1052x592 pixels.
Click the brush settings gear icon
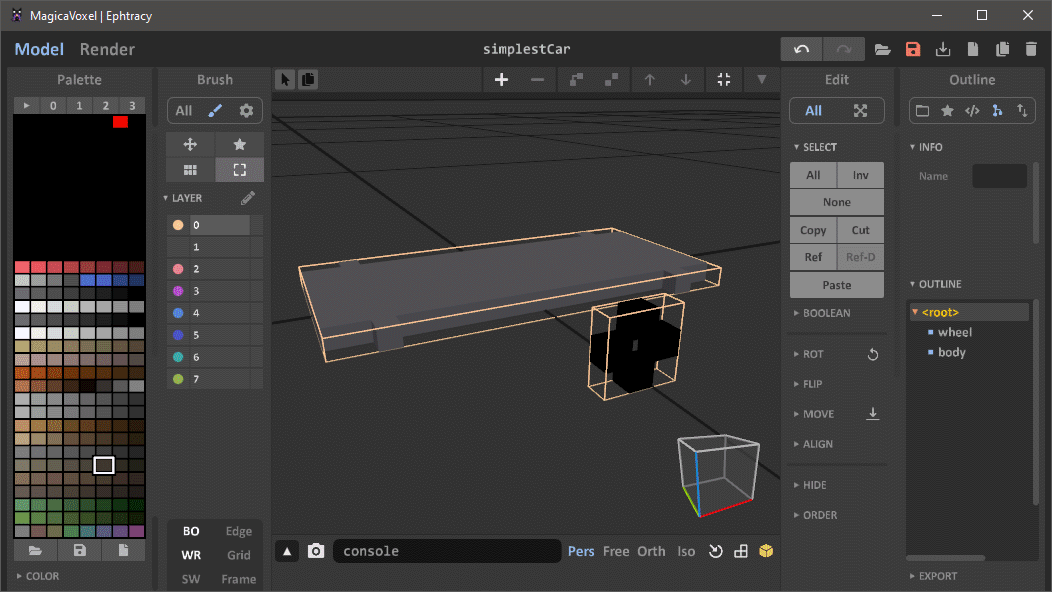click(246, 111)
